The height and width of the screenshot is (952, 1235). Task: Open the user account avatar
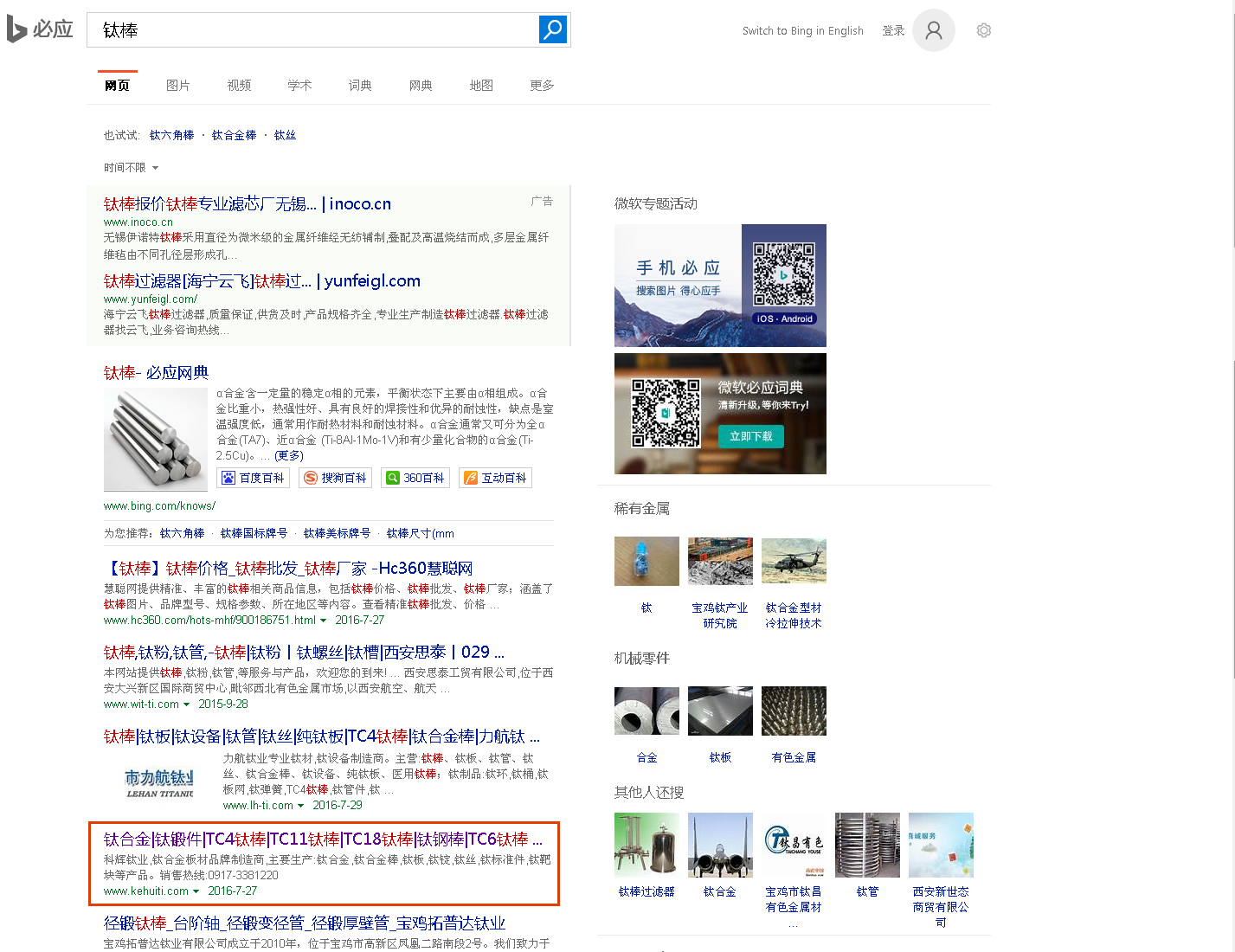click(x=934, y=30)
